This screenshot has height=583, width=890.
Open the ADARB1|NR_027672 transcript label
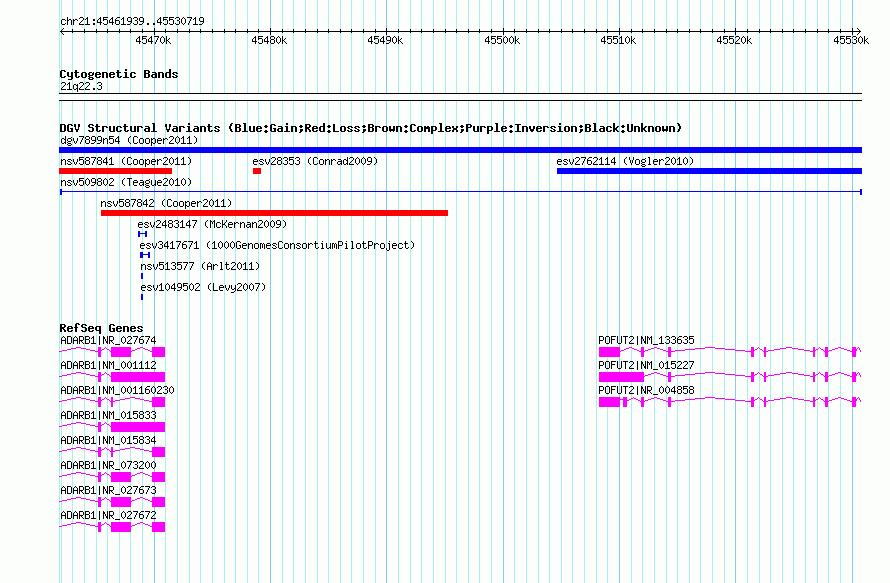[108, 515]
